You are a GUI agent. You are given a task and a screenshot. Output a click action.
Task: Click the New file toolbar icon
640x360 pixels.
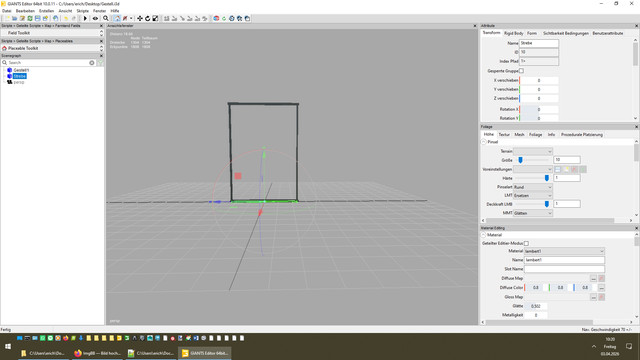pos(7,18)
